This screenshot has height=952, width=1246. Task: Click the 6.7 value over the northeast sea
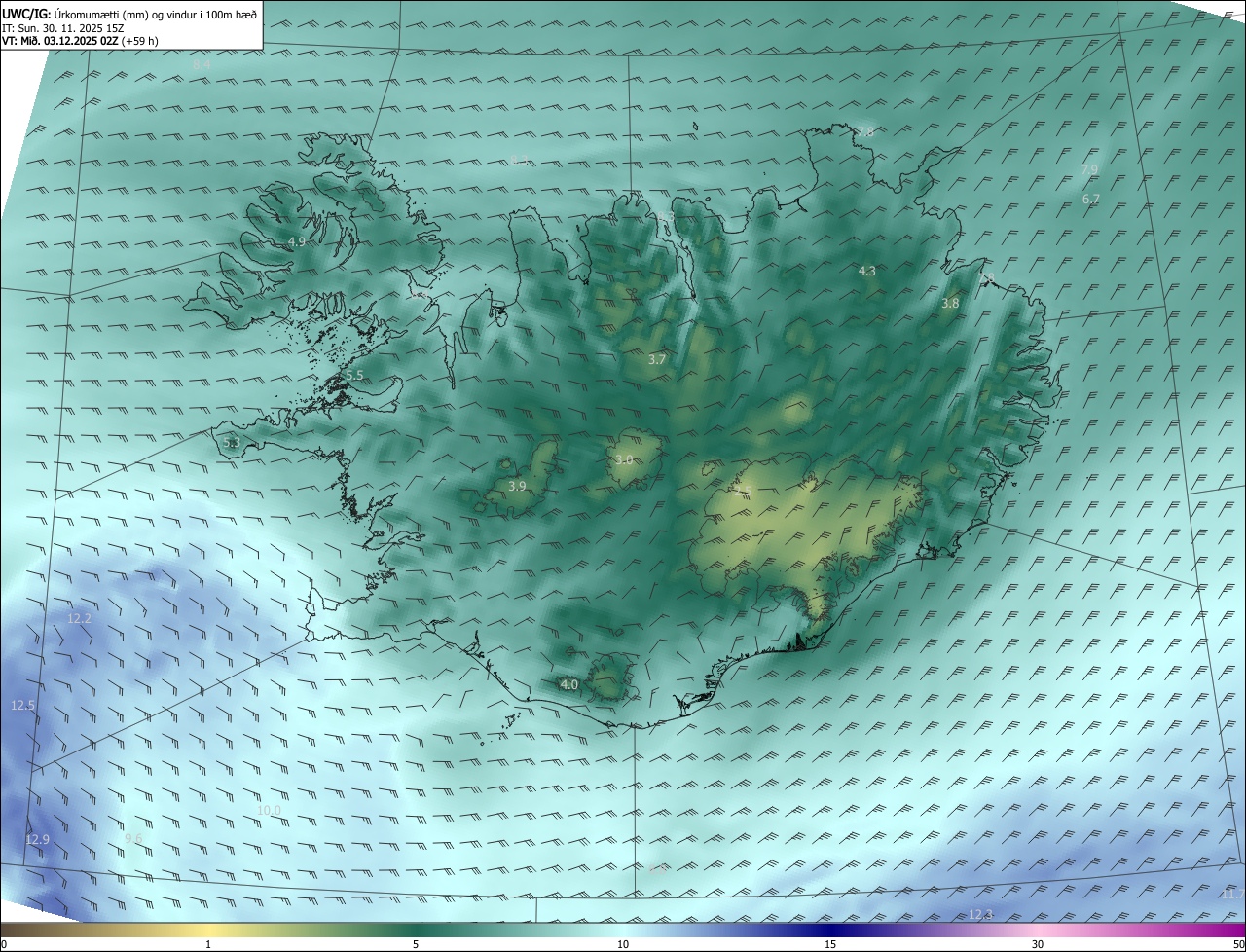point(1091,199)
